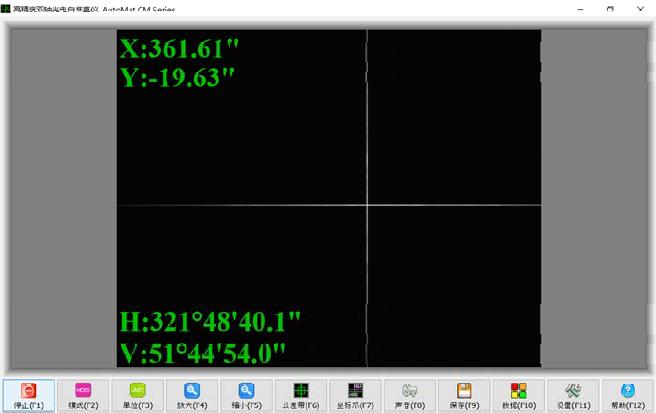Close the AutoMat window
The height and width of the screenshot is (413, 656).
640,7
